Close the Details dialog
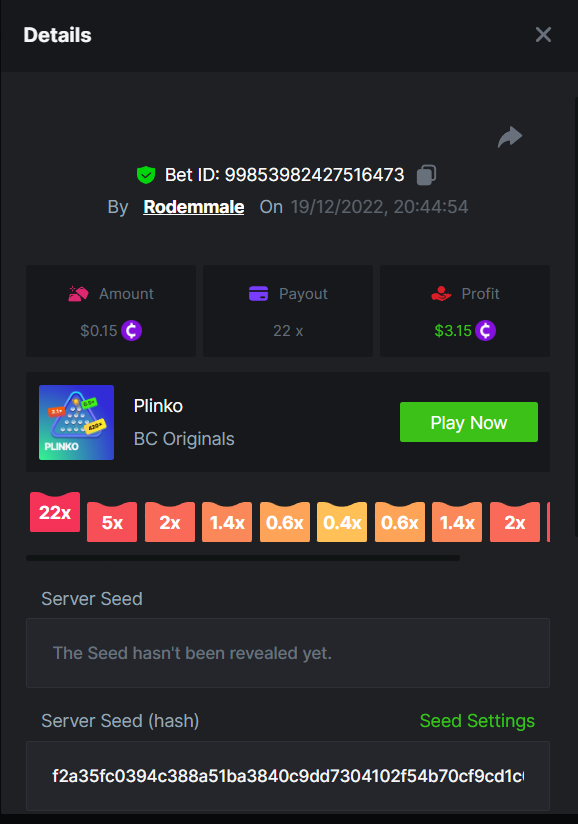Image resolution: width=578 pixels, height=824 pixels. (543, 35)
